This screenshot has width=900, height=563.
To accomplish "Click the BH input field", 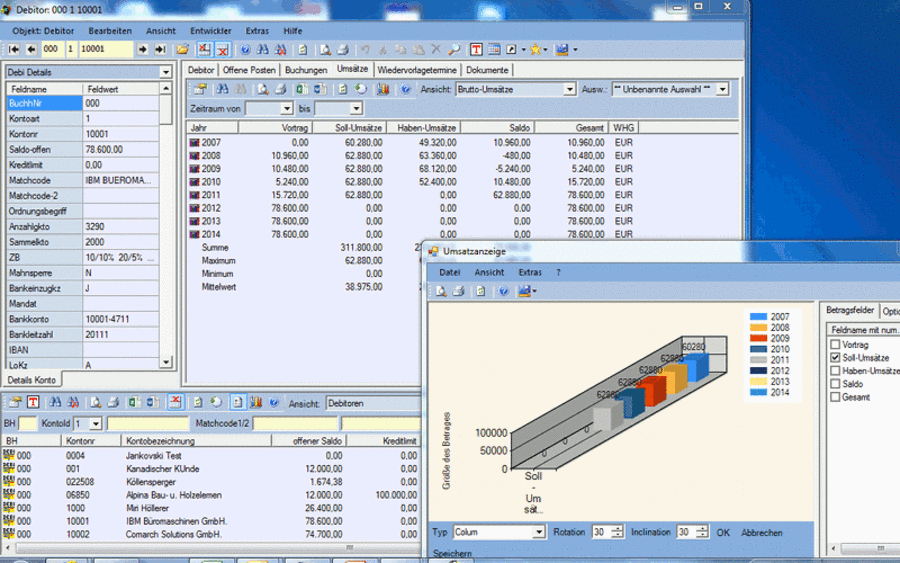I will (27, 424).
